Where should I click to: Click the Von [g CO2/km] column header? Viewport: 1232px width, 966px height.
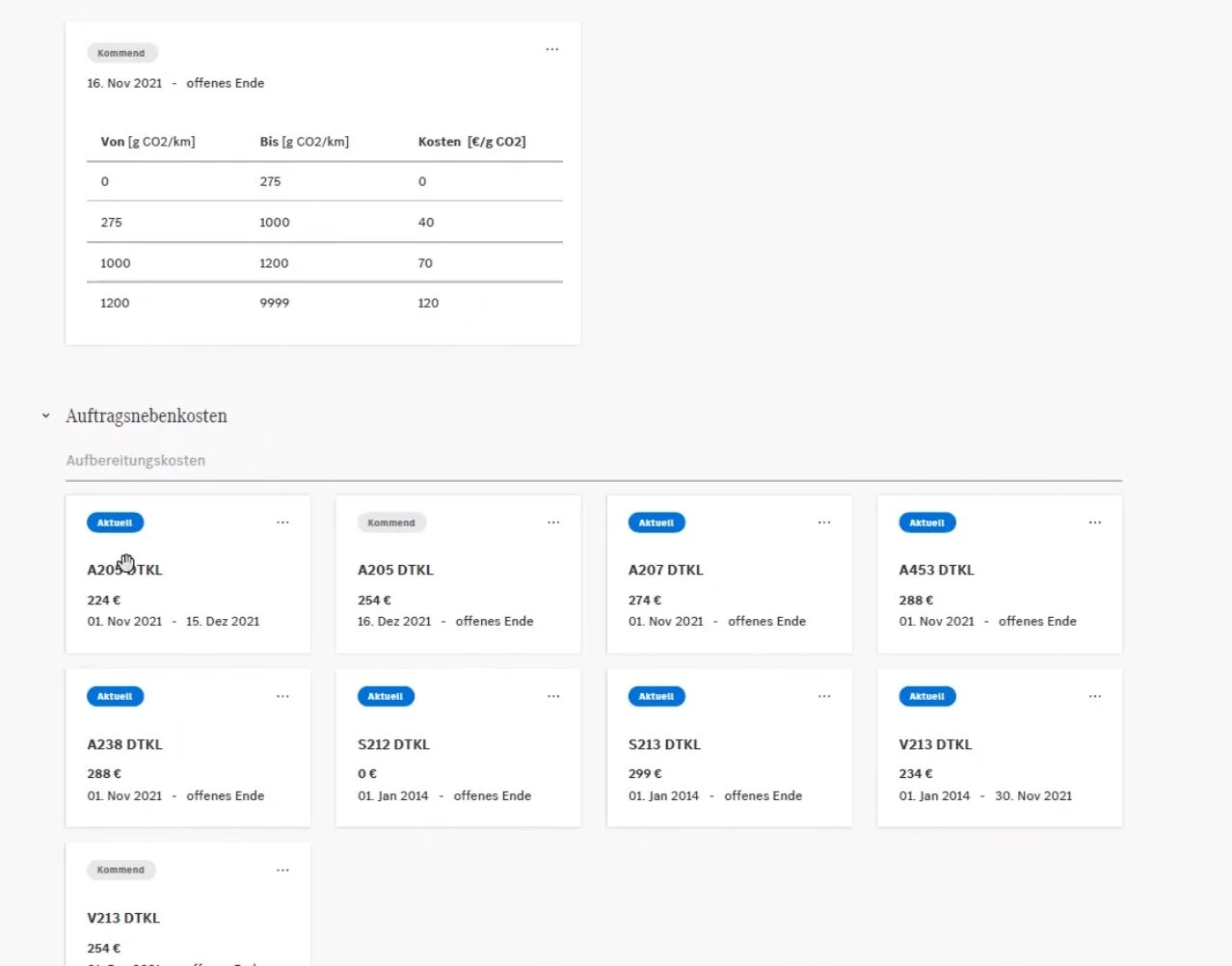147,142
